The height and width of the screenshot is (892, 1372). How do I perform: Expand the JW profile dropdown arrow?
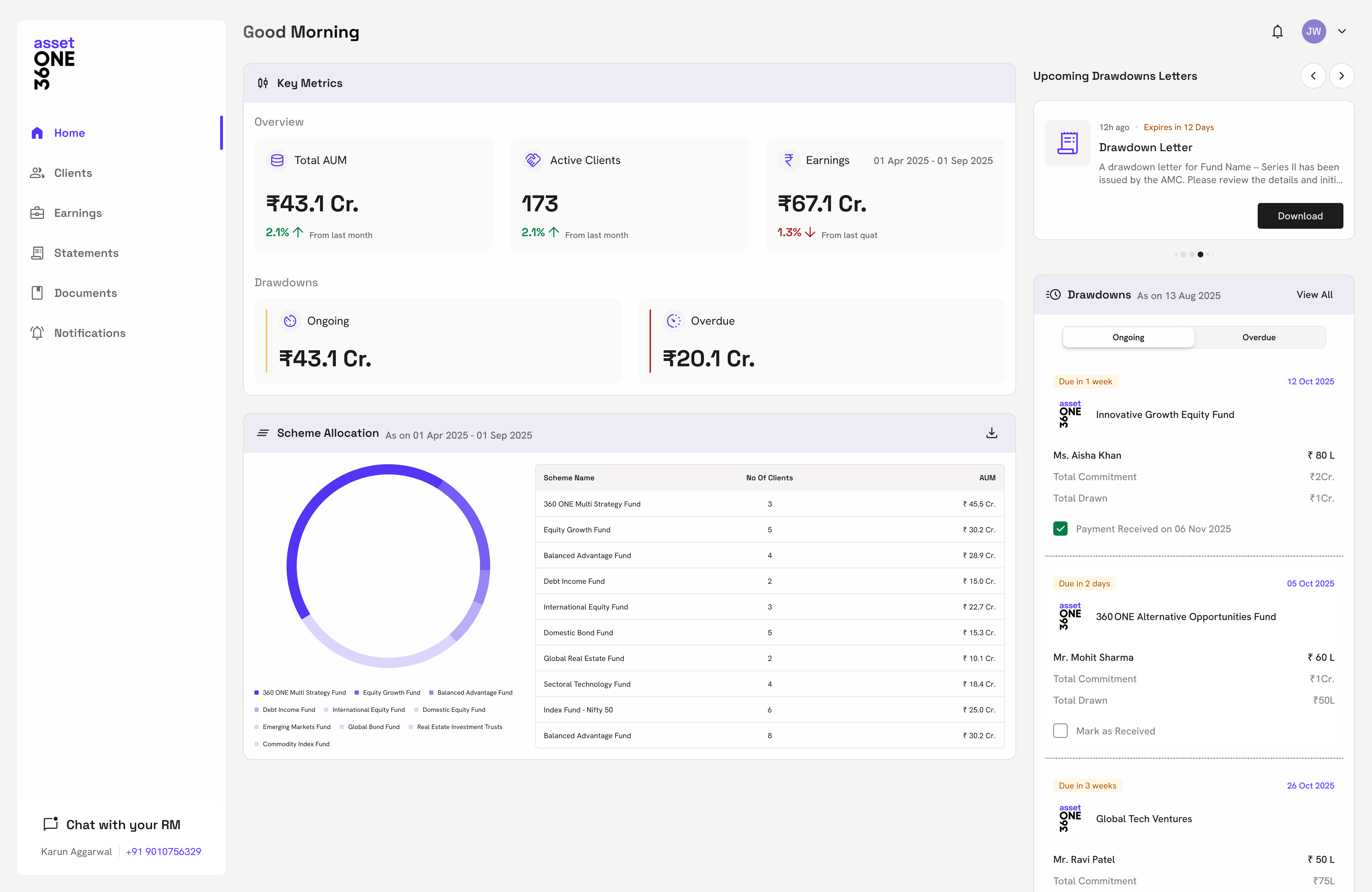(x=1341, y=32)
